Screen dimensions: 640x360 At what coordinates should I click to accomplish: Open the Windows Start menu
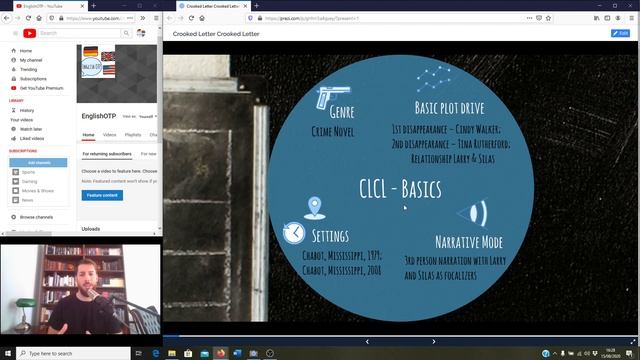point(7,353)
